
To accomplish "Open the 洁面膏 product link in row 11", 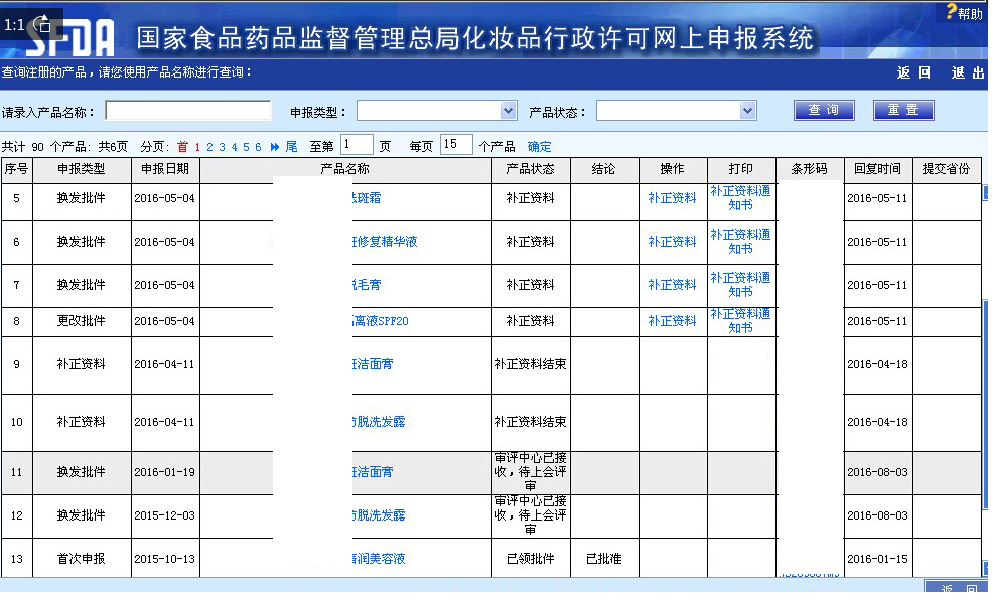I will 372,473.
